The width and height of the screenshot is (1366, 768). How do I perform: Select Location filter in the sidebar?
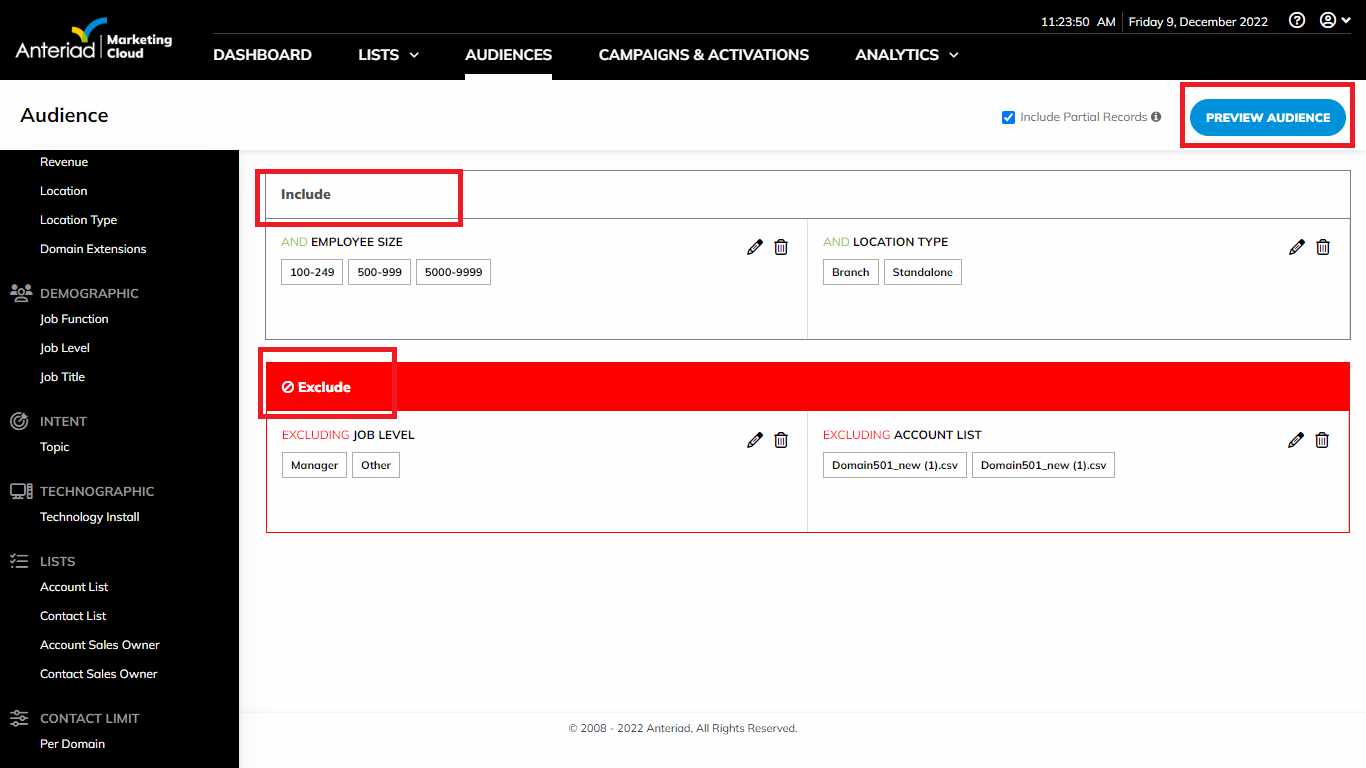[x=64, y=191]
